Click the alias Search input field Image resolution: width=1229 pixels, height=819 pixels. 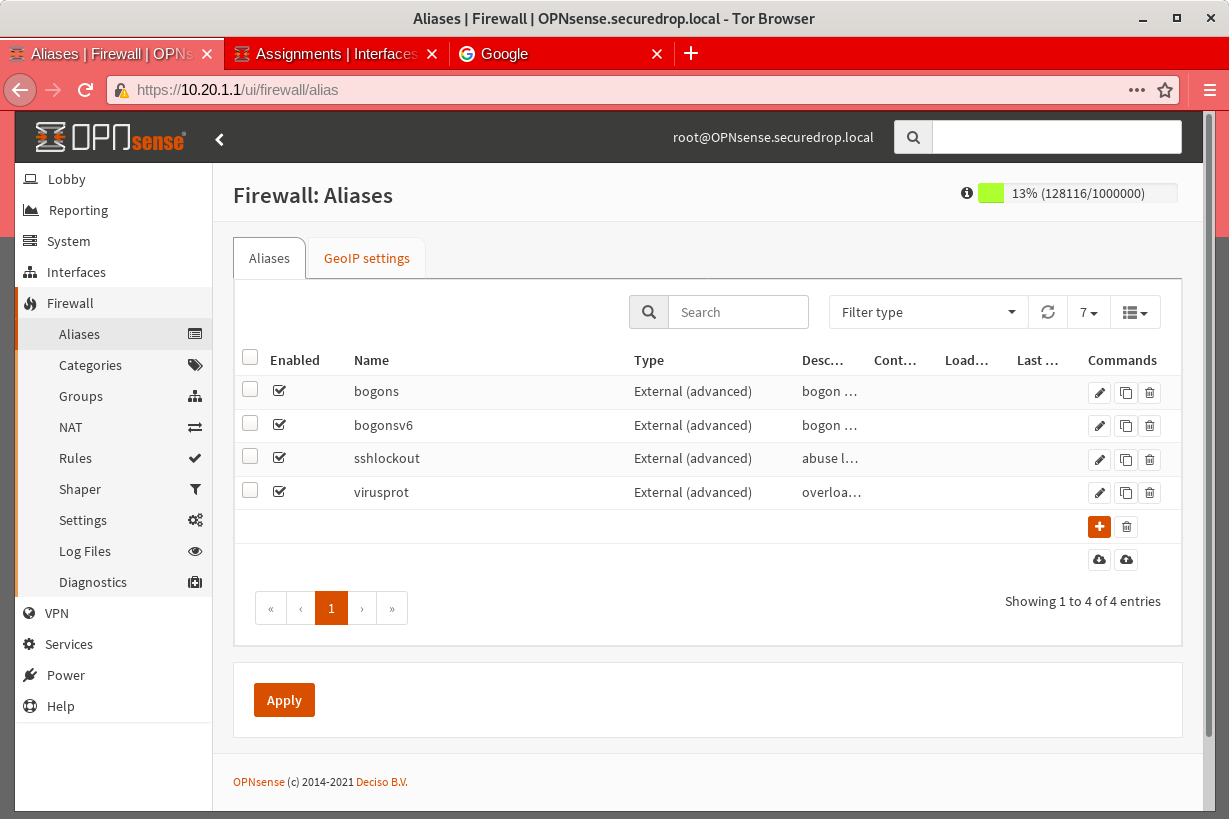coord(737,312)
